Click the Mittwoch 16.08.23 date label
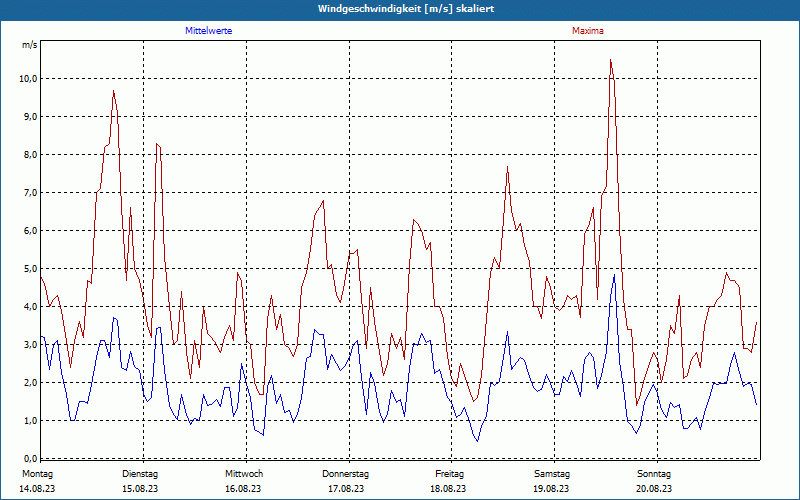This screenshot has width=800, height=500. [243, 481]
